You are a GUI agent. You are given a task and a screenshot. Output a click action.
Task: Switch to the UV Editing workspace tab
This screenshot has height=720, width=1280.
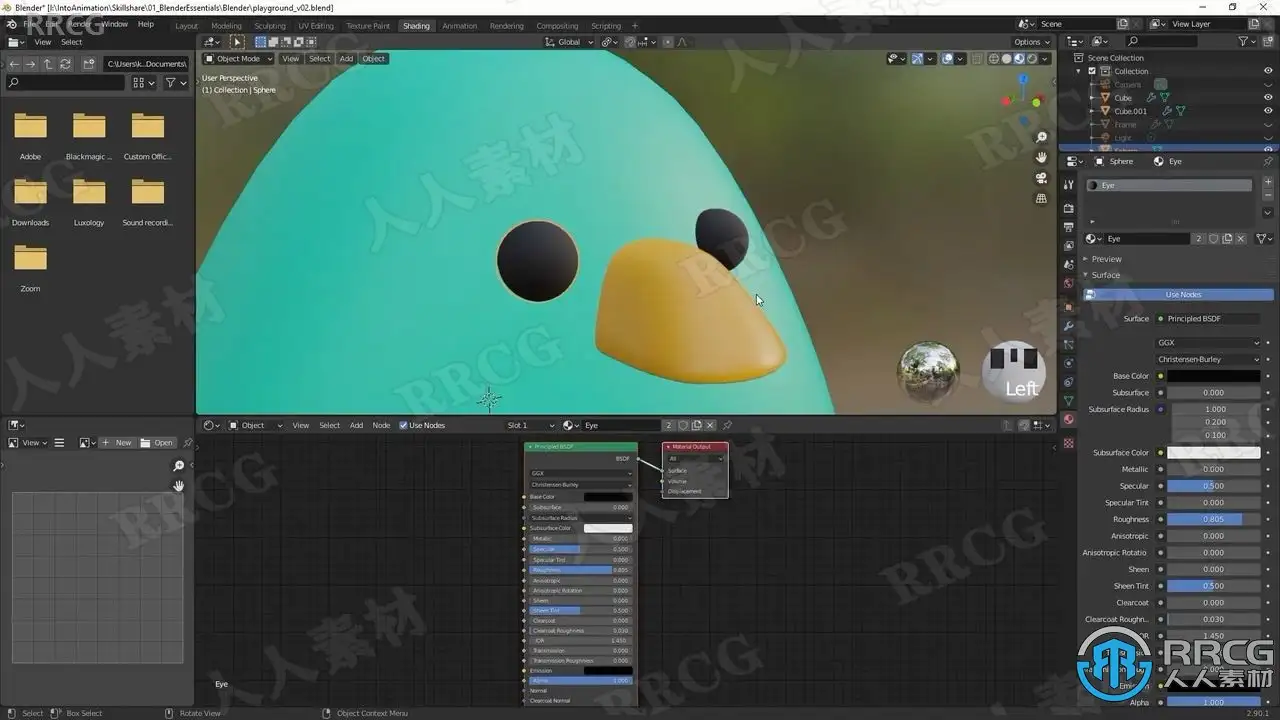(x=316, y=26)
